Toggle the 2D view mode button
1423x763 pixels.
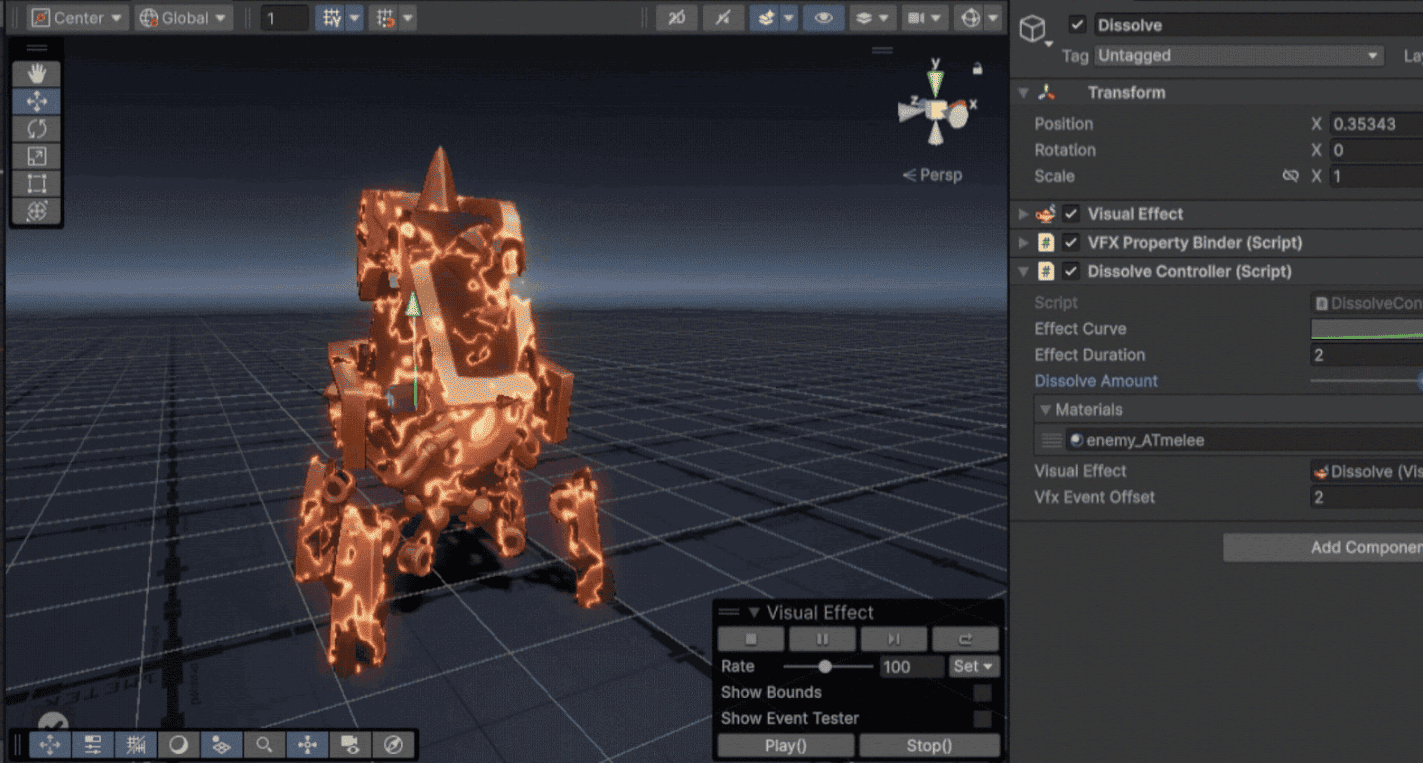pos(677,18)
